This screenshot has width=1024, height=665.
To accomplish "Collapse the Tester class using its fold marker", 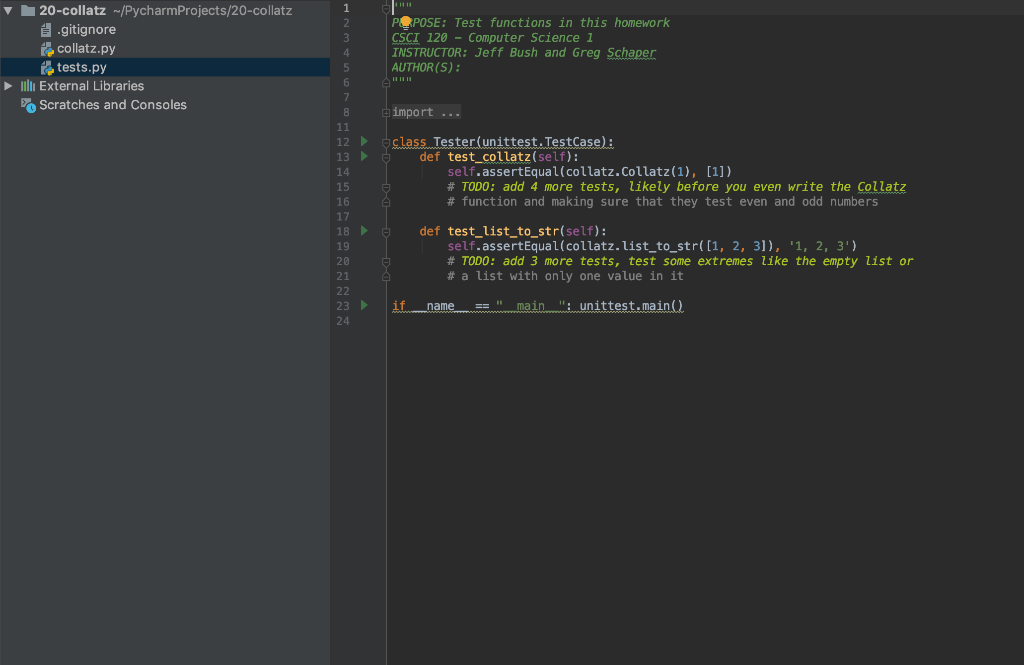I will coord(386,141).
